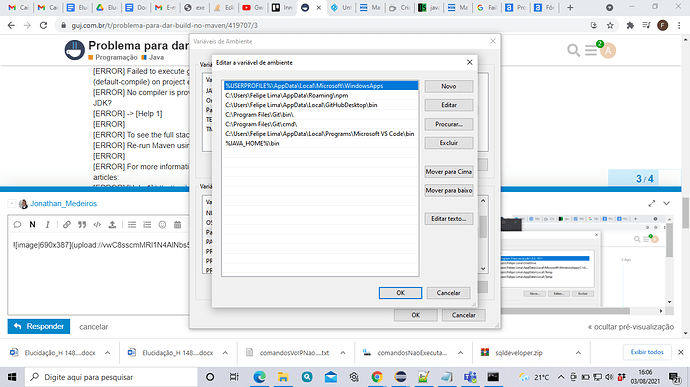Insert emoji with the smiley icon

click(x=162, y=225)
